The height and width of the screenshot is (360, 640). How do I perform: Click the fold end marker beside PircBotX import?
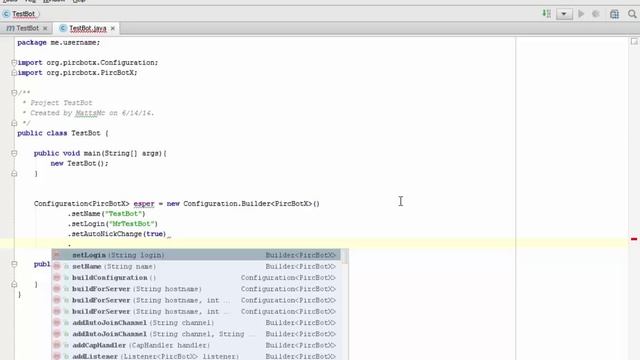(x=14, y=73)
